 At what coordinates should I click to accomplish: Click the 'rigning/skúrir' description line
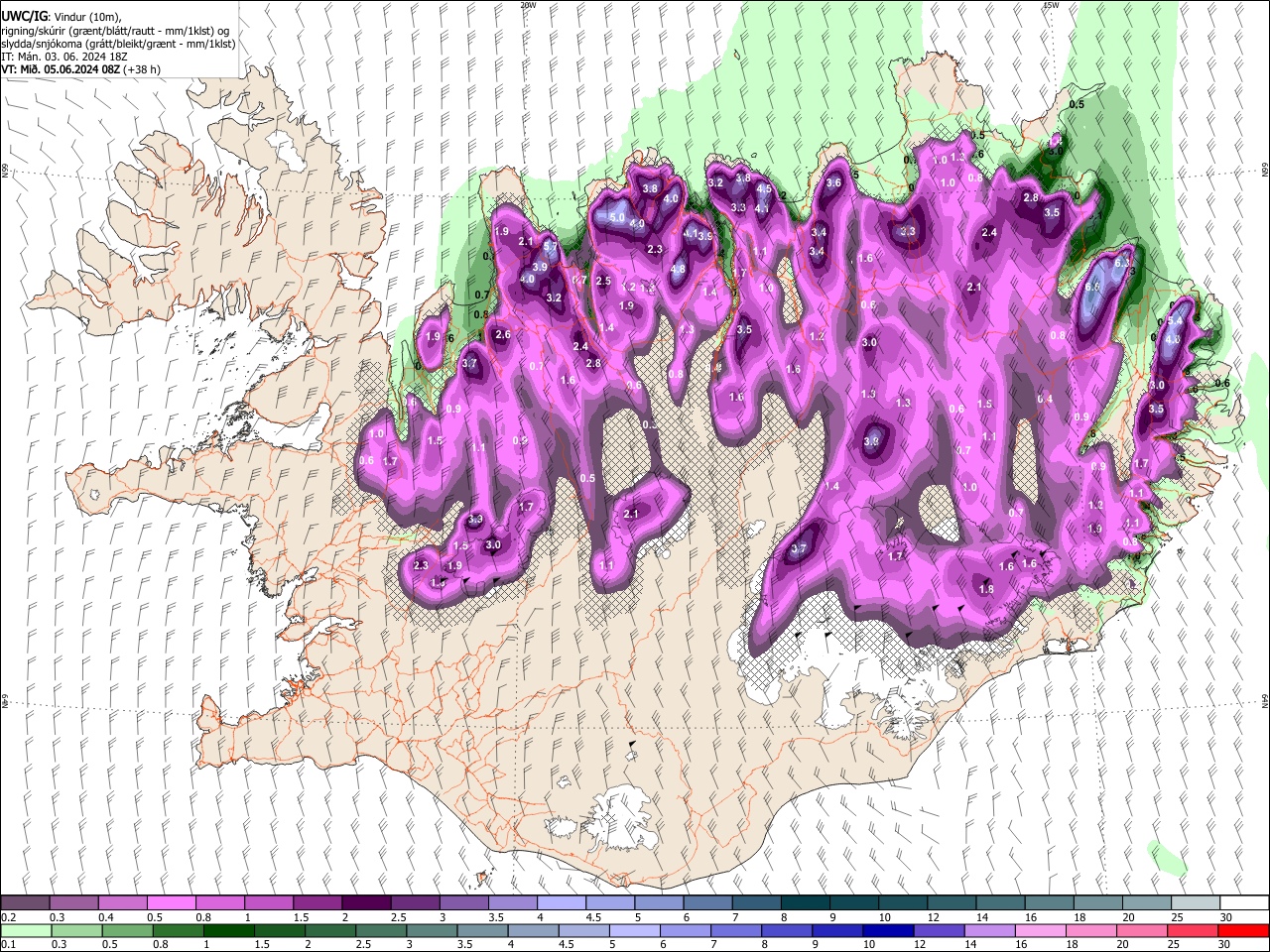point(115,30)
